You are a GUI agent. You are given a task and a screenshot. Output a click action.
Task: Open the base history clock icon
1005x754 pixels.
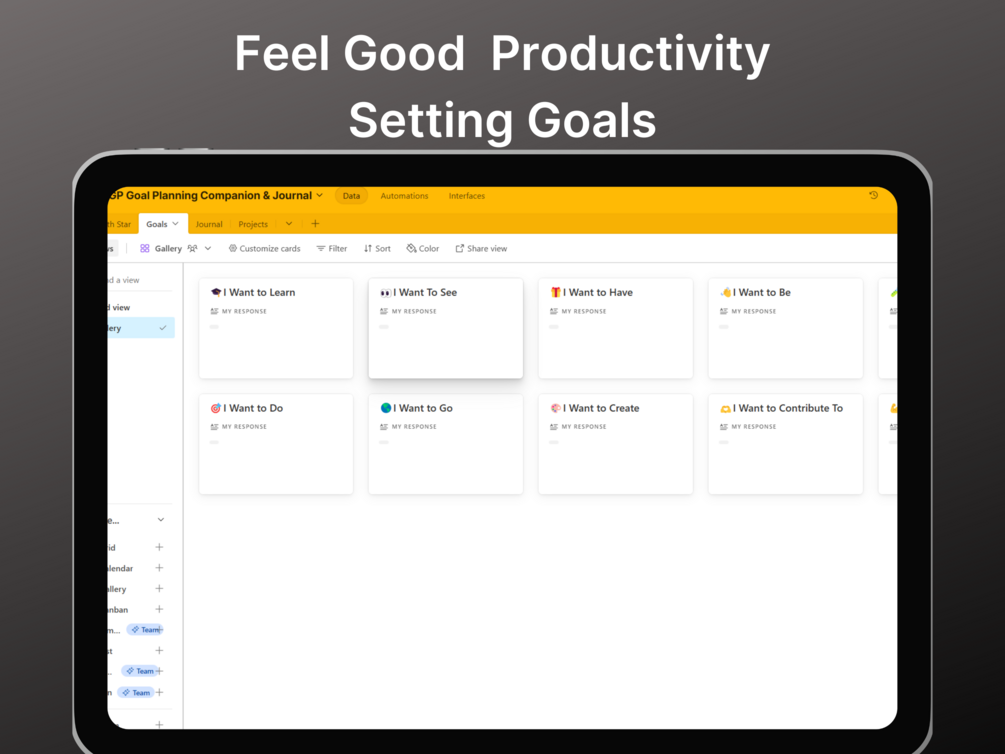click(873, 196)
